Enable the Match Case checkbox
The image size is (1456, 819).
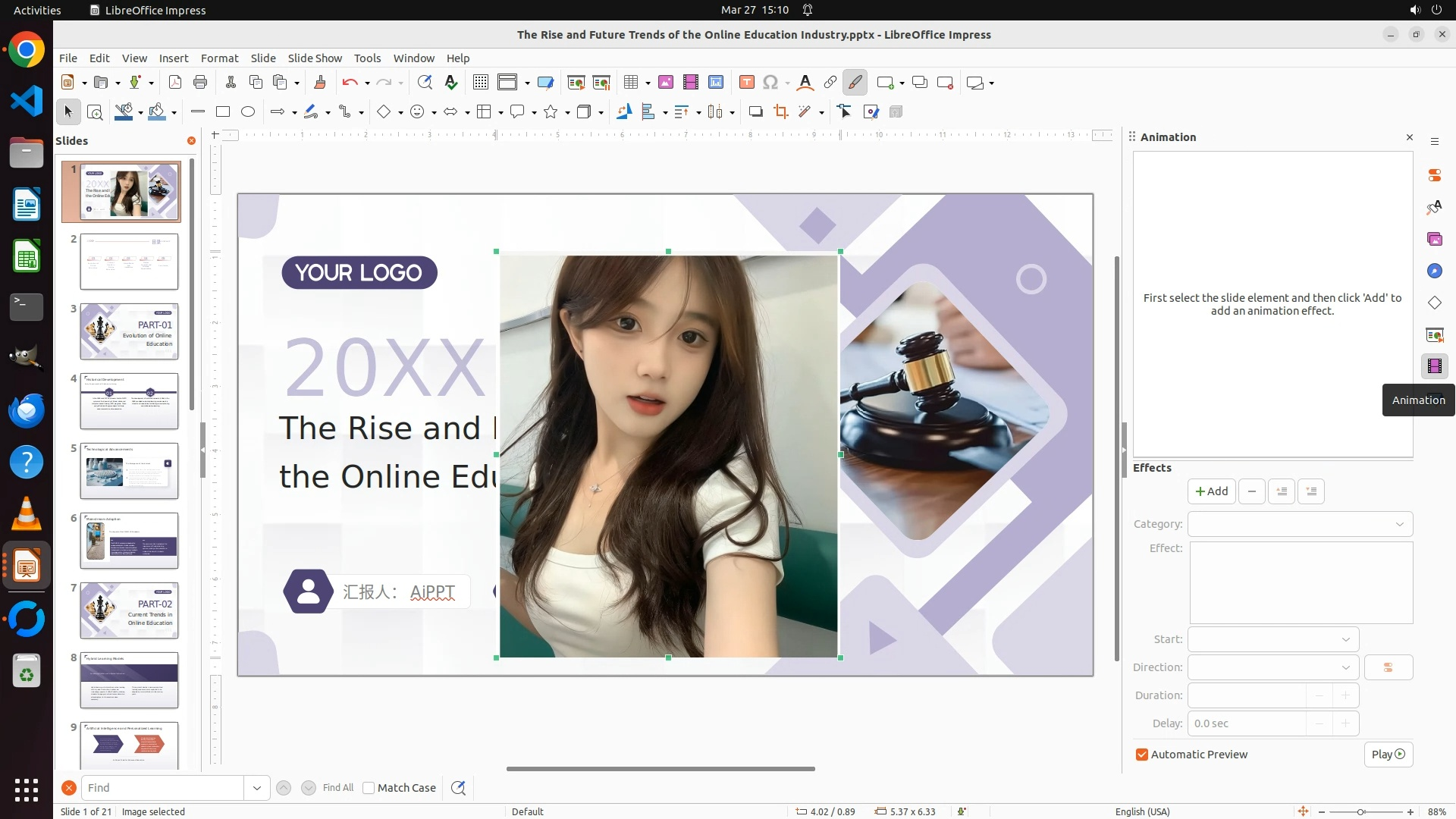tap(369, 788)
